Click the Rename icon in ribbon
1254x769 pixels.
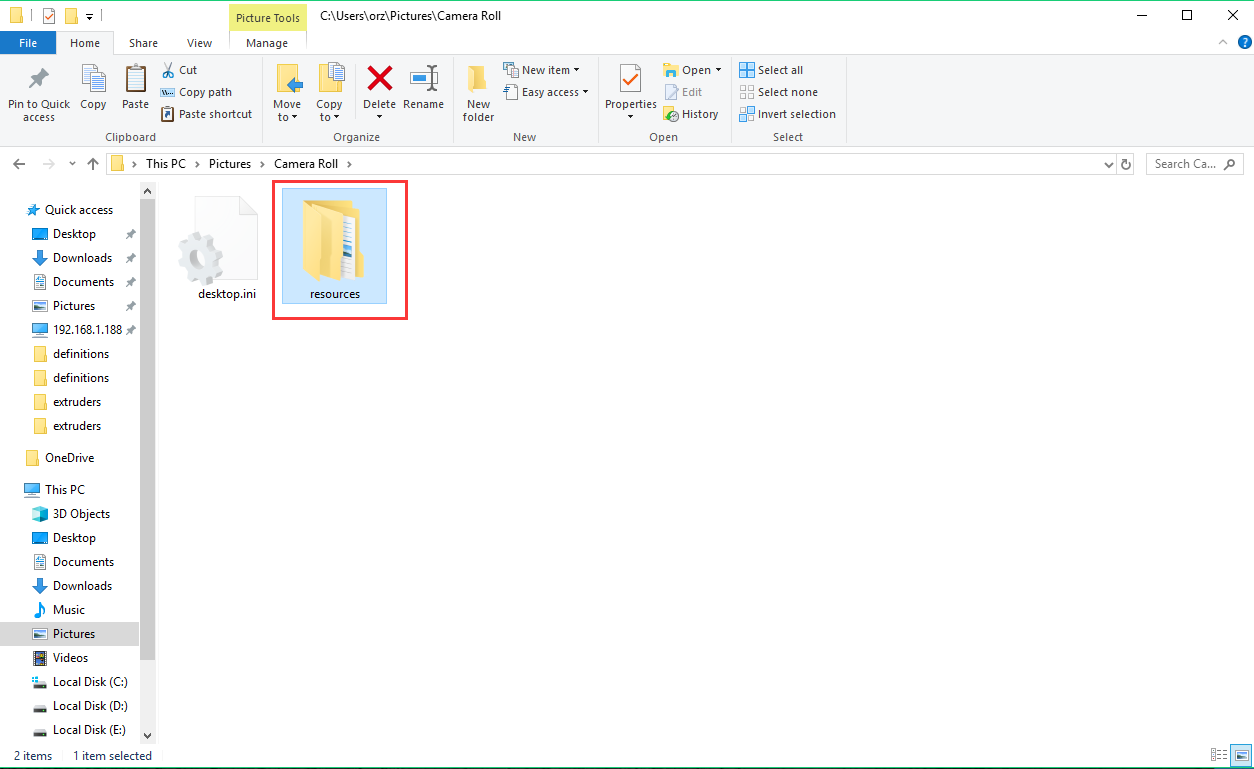(423, 80)
